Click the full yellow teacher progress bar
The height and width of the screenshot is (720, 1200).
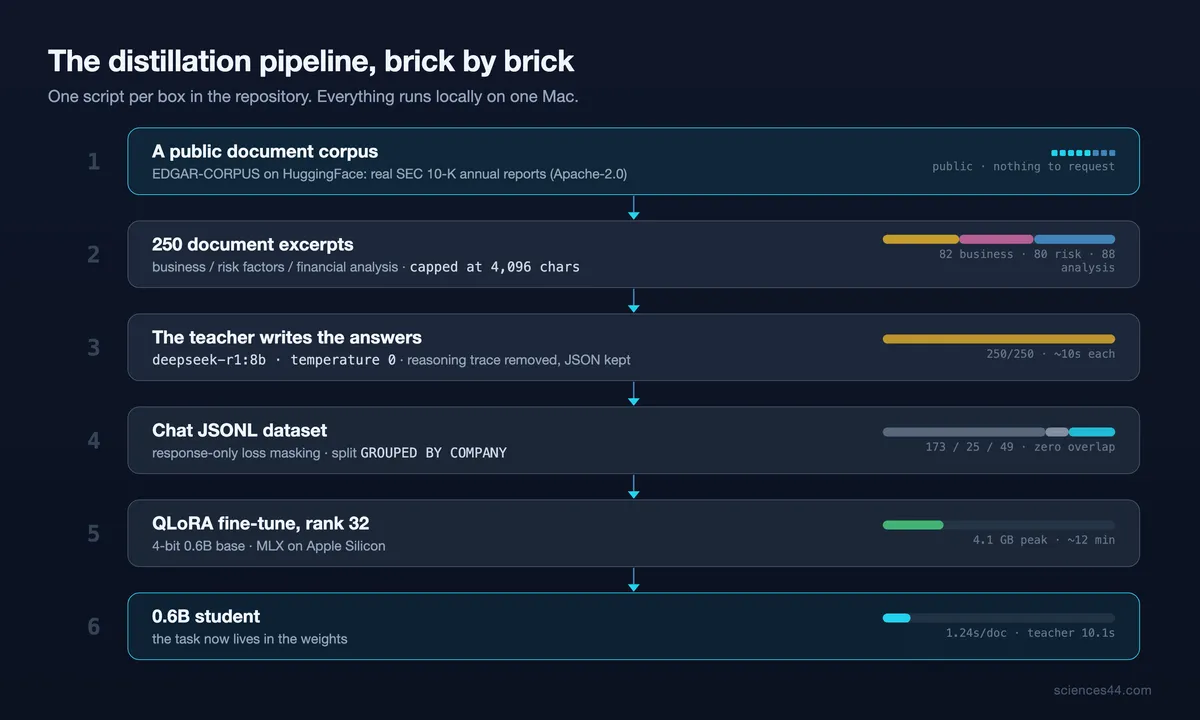pos(999,339)
